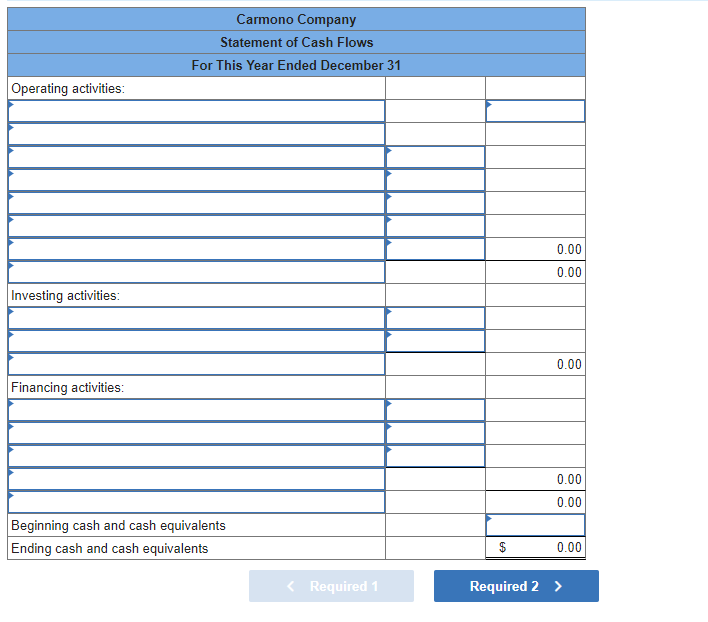Open the fifth Operating activities label dropdown
Viewport: 708px width, 622px height.
[196, 203]
